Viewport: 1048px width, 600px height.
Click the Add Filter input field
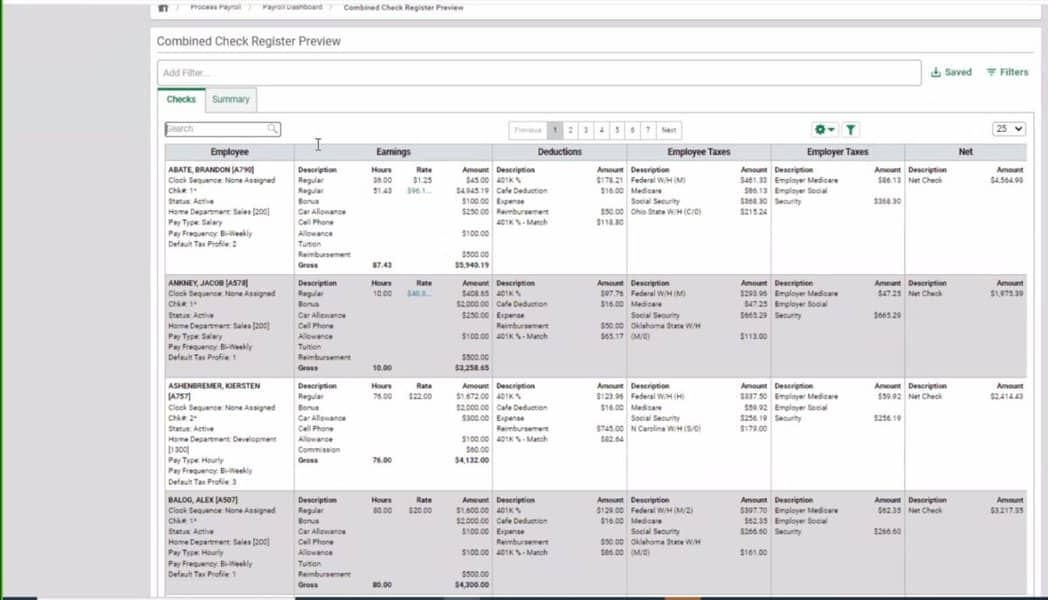click(400, 71)
